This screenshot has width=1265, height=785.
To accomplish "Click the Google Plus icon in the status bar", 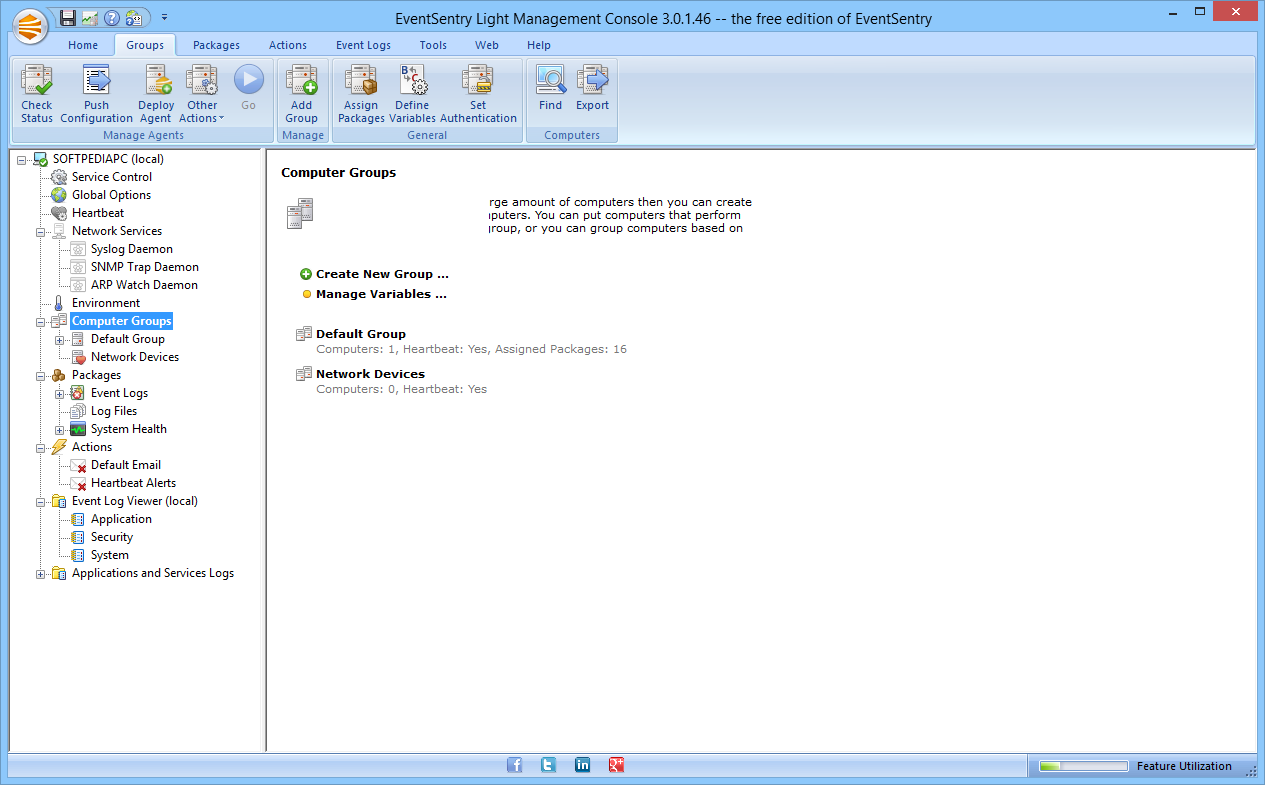I will click(616, 765).
